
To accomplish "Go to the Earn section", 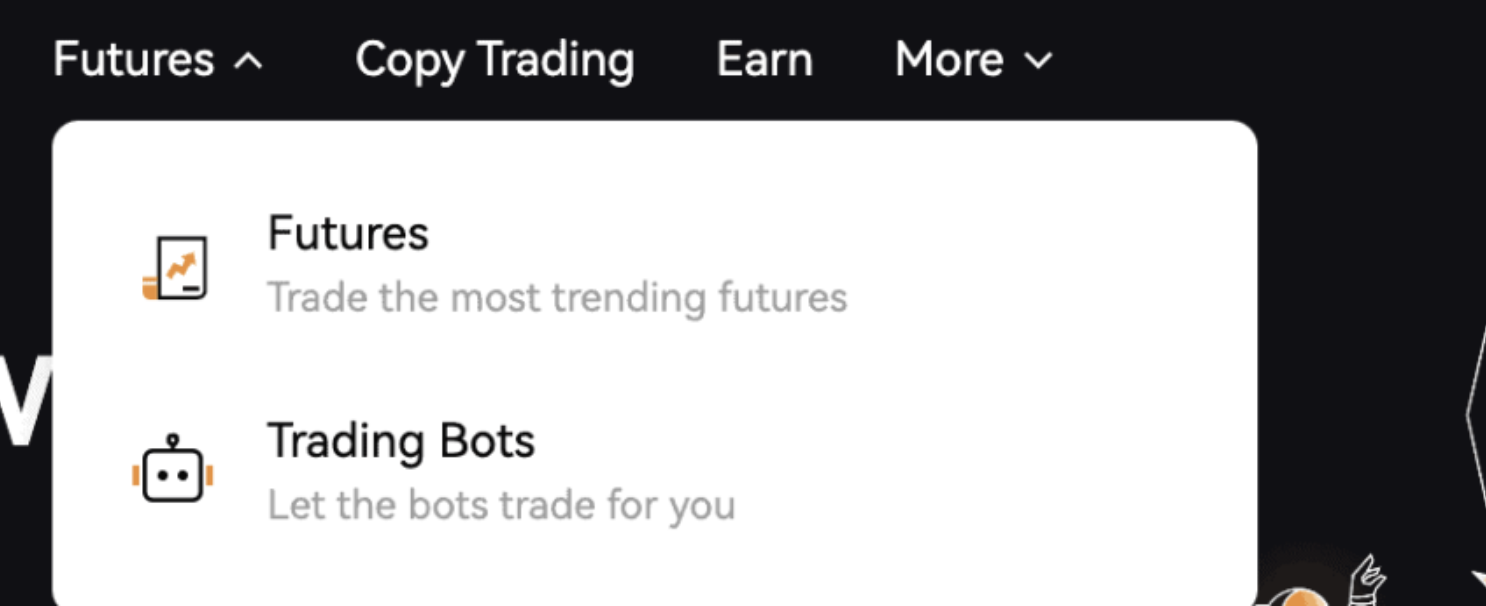I will click(x=764, y=60).
